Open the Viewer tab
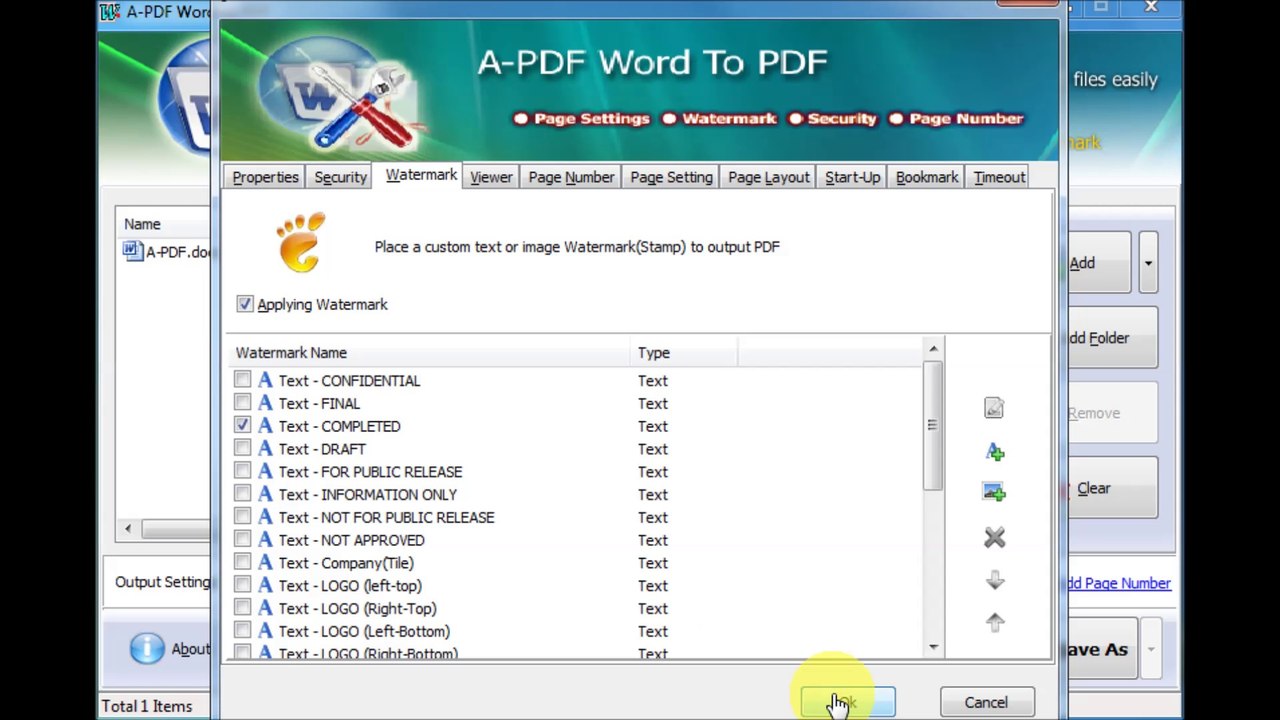Viewport: 1280px width, 720px height. click(x=491, y=177)
